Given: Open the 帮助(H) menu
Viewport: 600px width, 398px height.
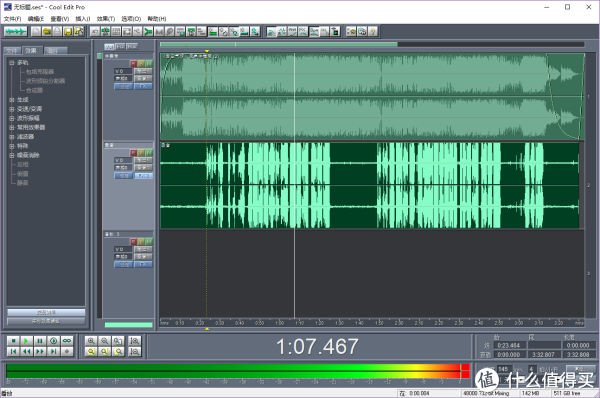Looking at the screenshot, I should 157,19.
